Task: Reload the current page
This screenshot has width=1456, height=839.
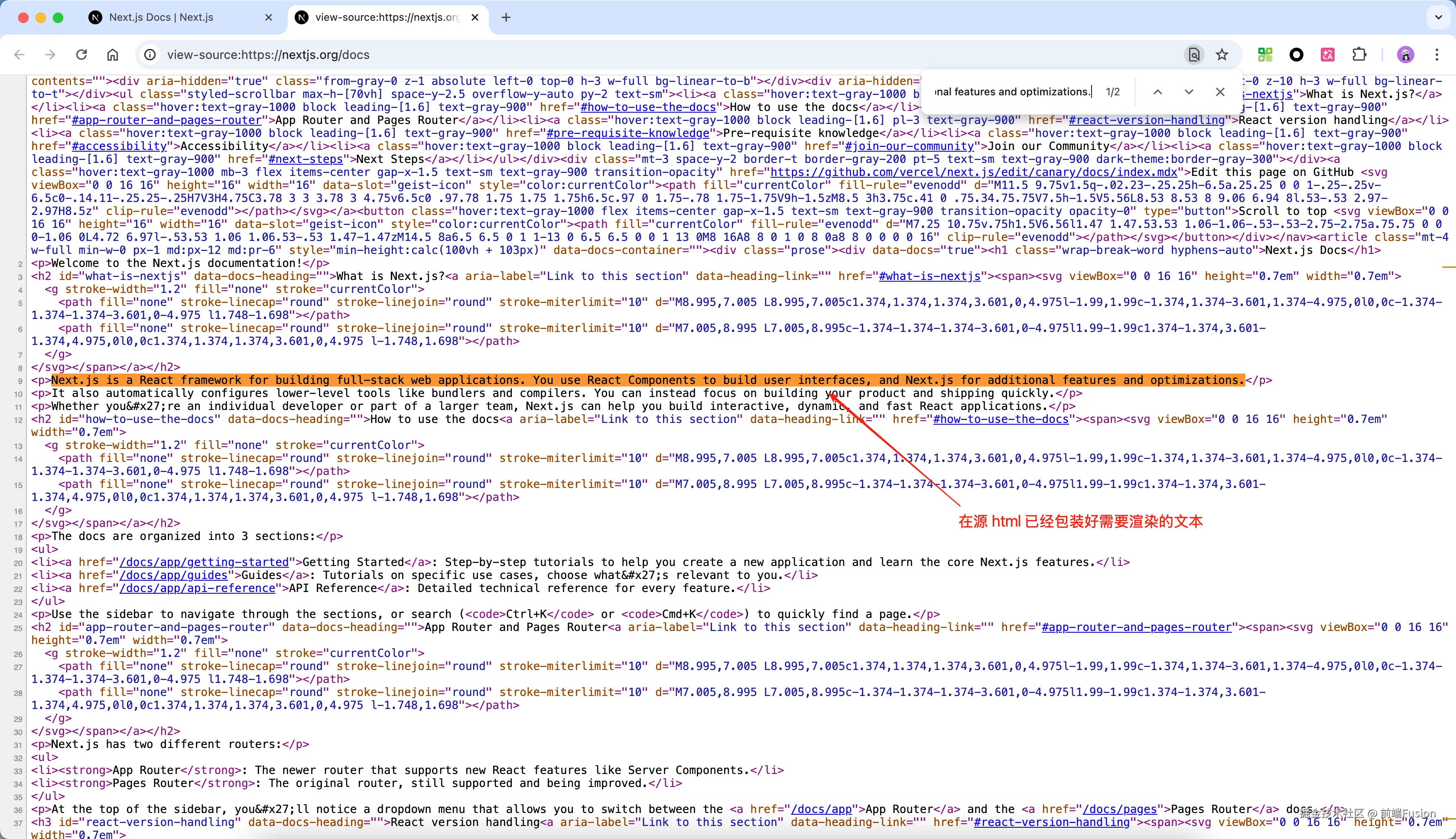Action: point(81,55)
